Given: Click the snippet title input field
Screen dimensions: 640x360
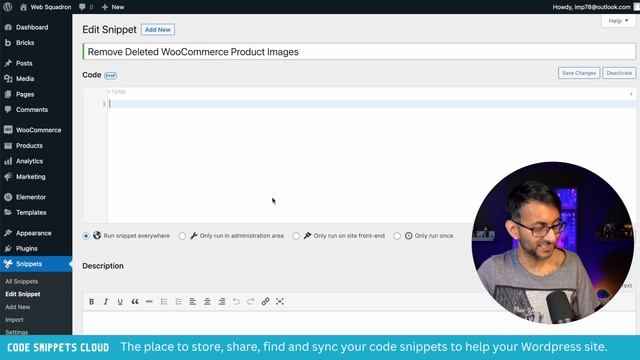Looking at the screenshot, I should [x=359, y=52].
